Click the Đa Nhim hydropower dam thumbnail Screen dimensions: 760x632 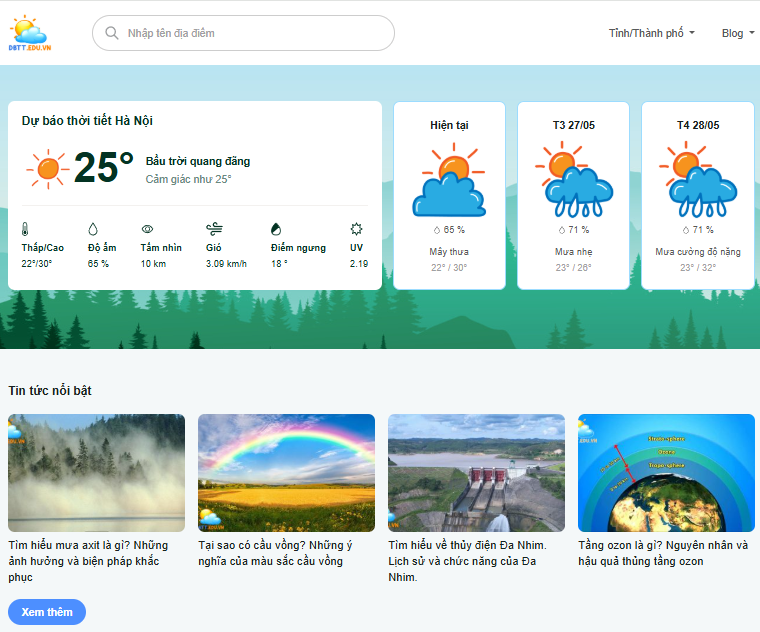click(x=476, y=473)
